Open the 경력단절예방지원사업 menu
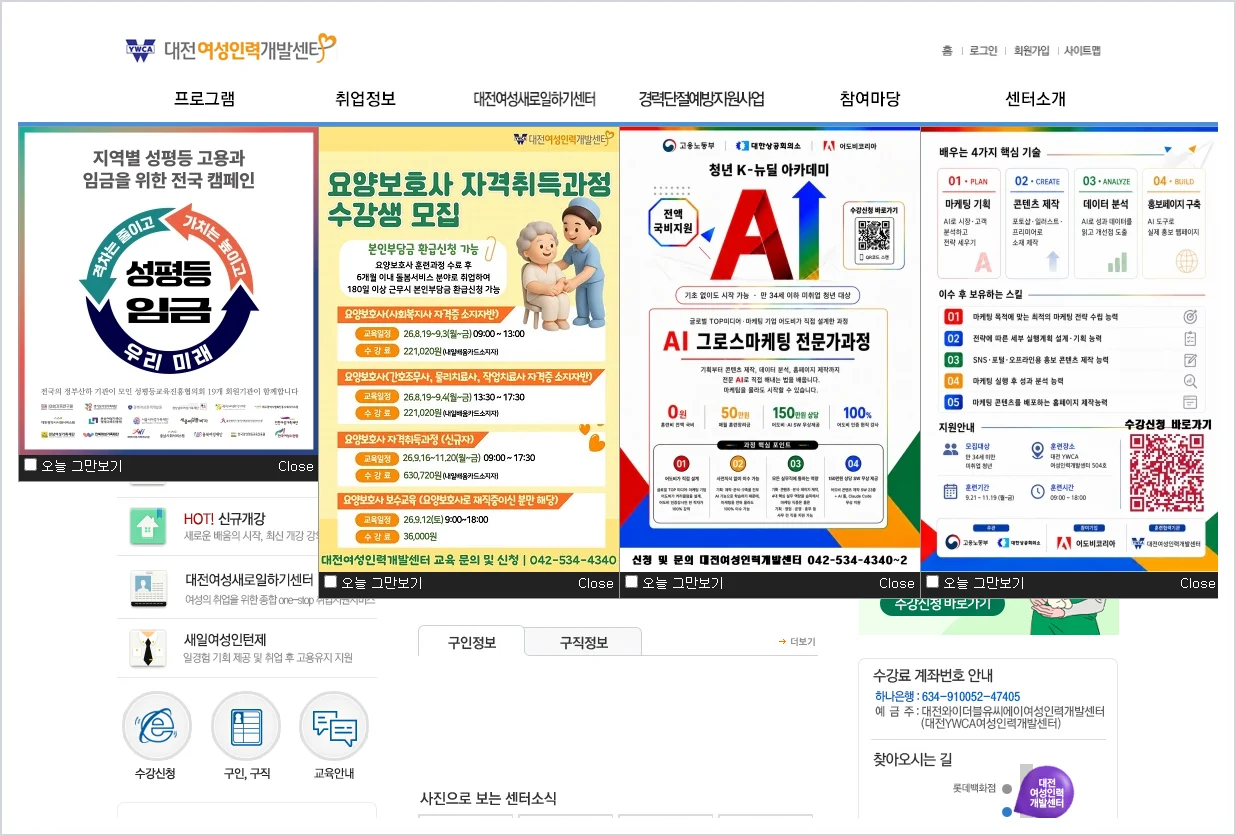This screenshot has width=1236, height=836. [702, 98]
